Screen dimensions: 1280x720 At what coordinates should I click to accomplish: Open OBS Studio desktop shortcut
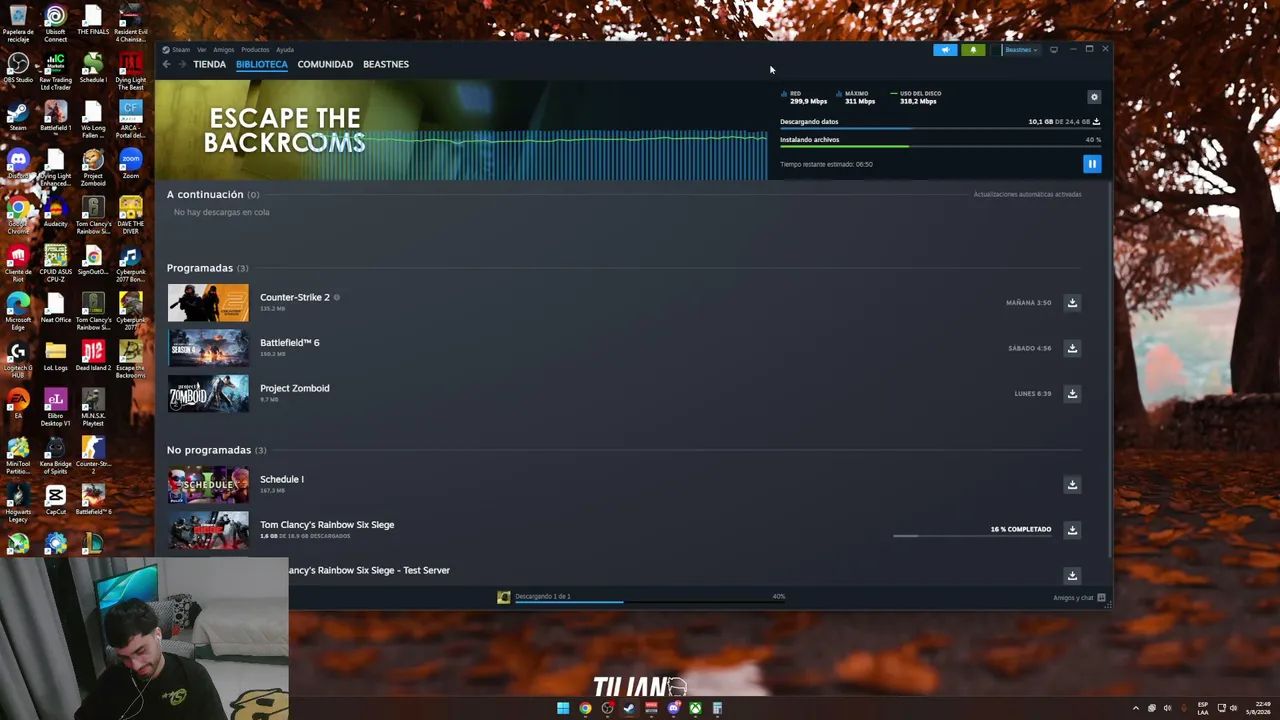18,68
